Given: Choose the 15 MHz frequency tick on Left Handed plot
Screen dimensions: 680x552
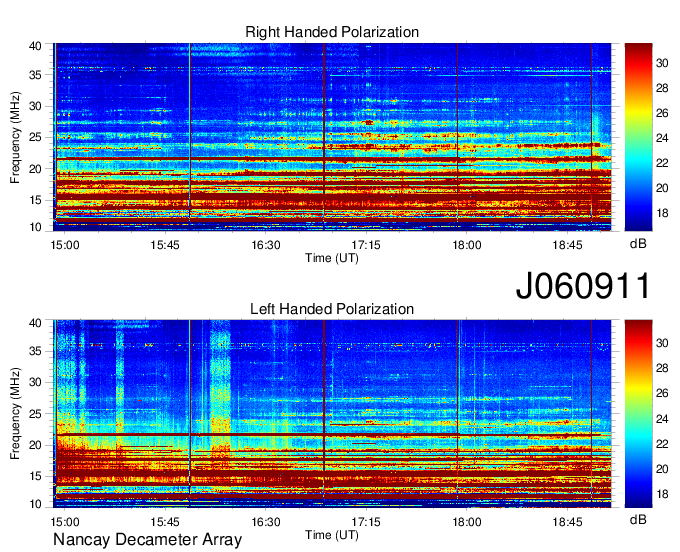Looking at the screenshot, I should [35, 477].
